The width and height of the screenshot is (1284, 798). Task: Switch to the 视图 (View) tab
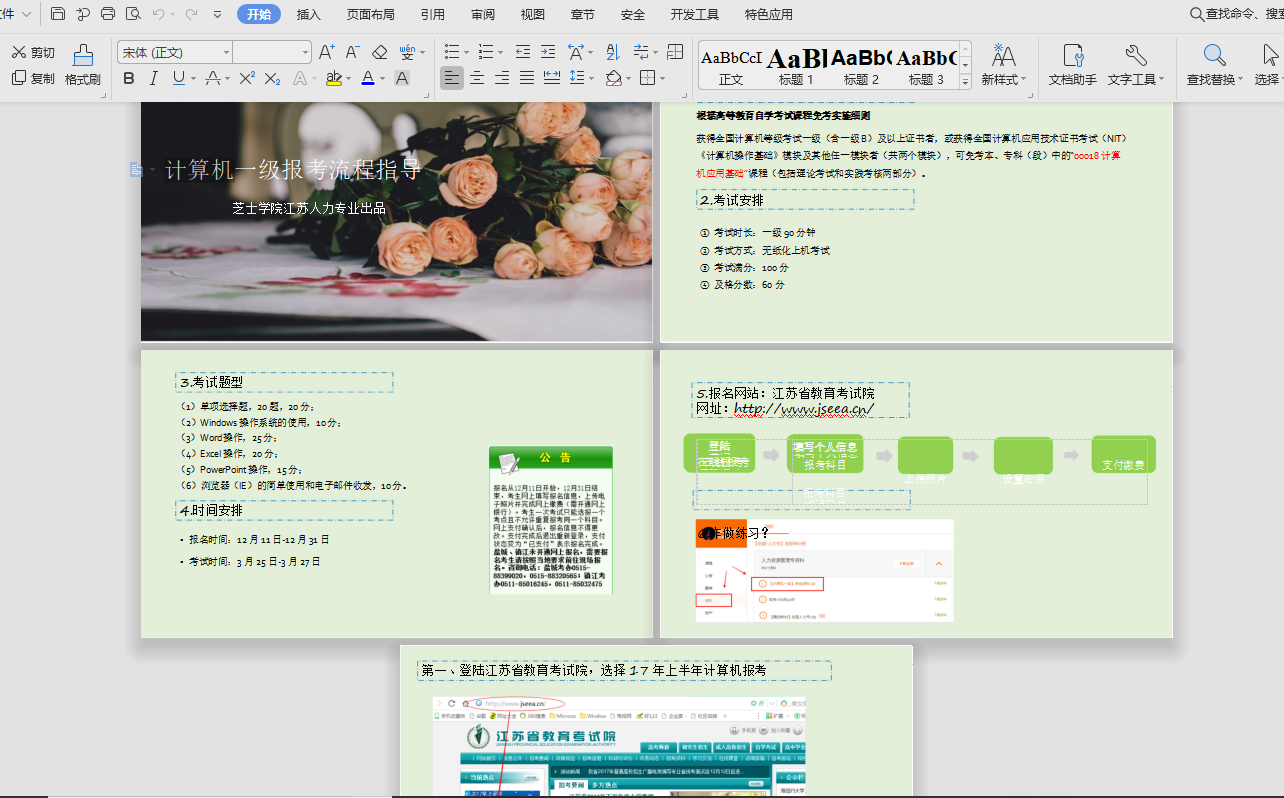[x=533, y=14]
